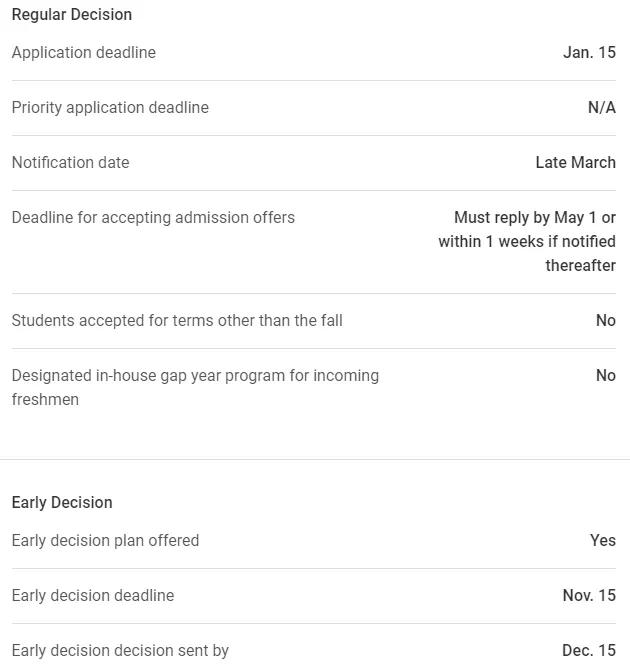The height and width of the screenshot is (670, 630).
Task: Select the Notification date label
Action: tap(71, 162)
